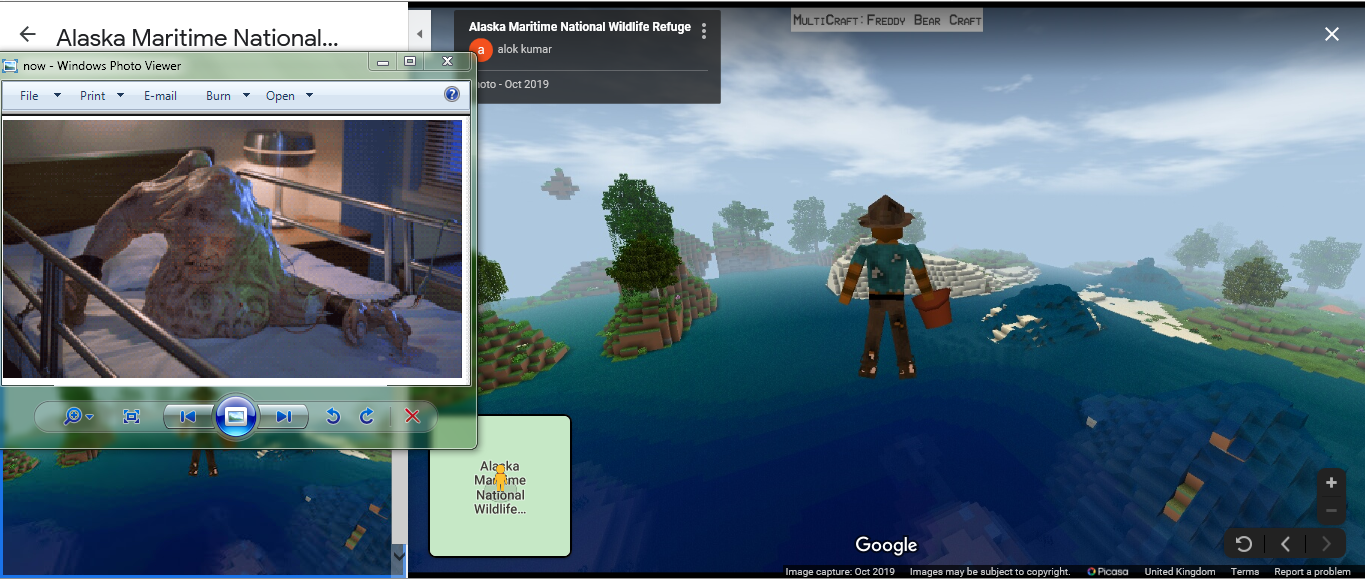Open the Picasa attribution link
1365x579 pixels.
click(x=1107, y=572)
